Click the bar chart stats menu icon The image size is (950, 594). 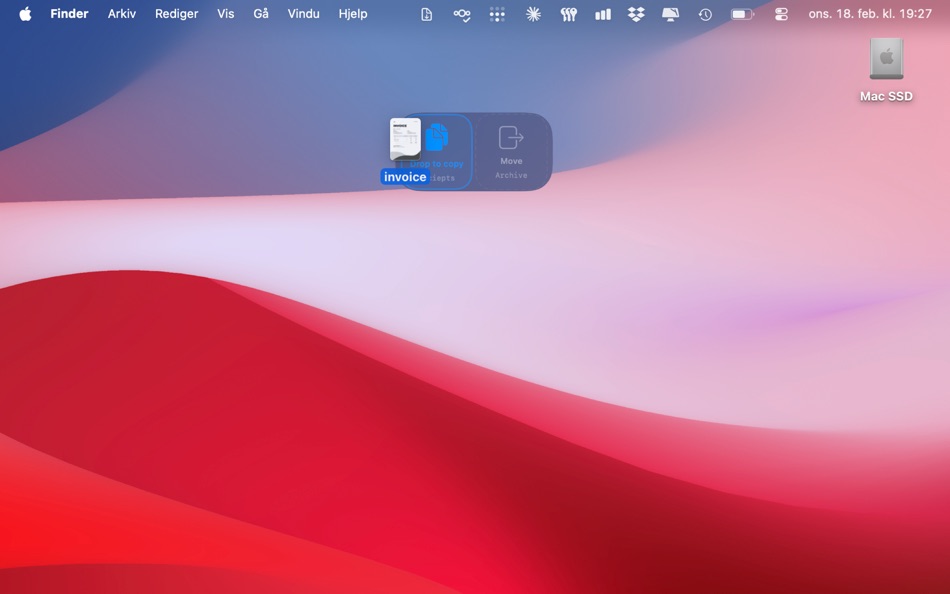[x=602, y=14]
